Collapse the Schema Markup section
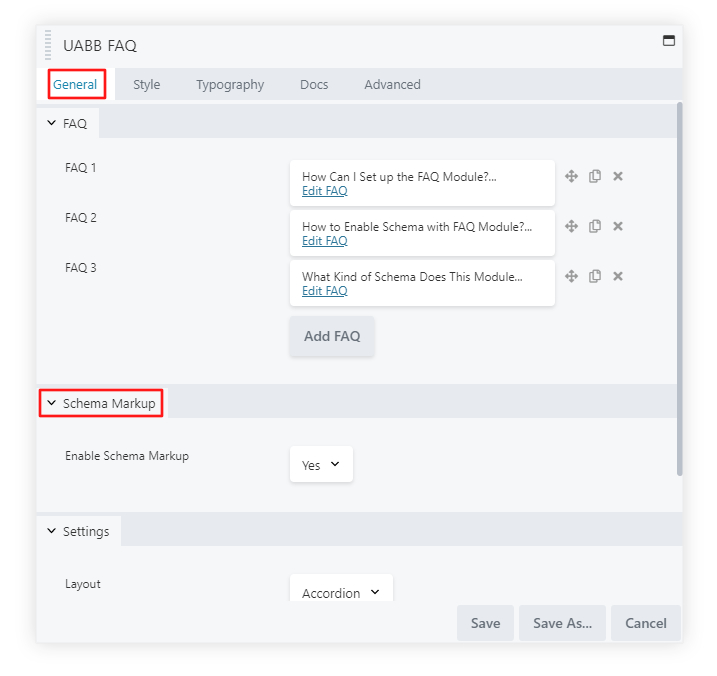The height and width of the screenshot is (676, 717). tap(100, 404)
